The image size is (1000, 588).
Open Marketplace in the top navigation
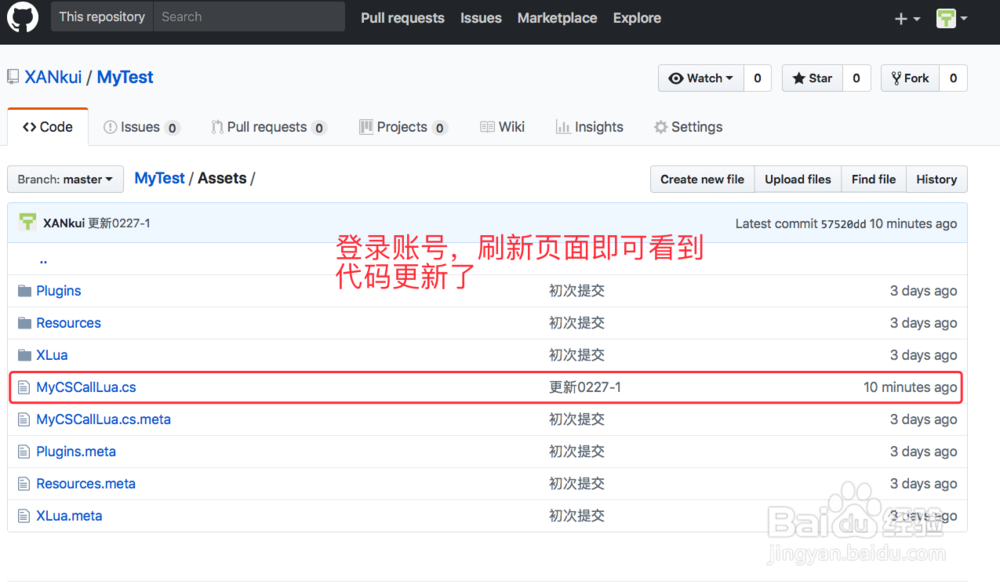point(557,18)
